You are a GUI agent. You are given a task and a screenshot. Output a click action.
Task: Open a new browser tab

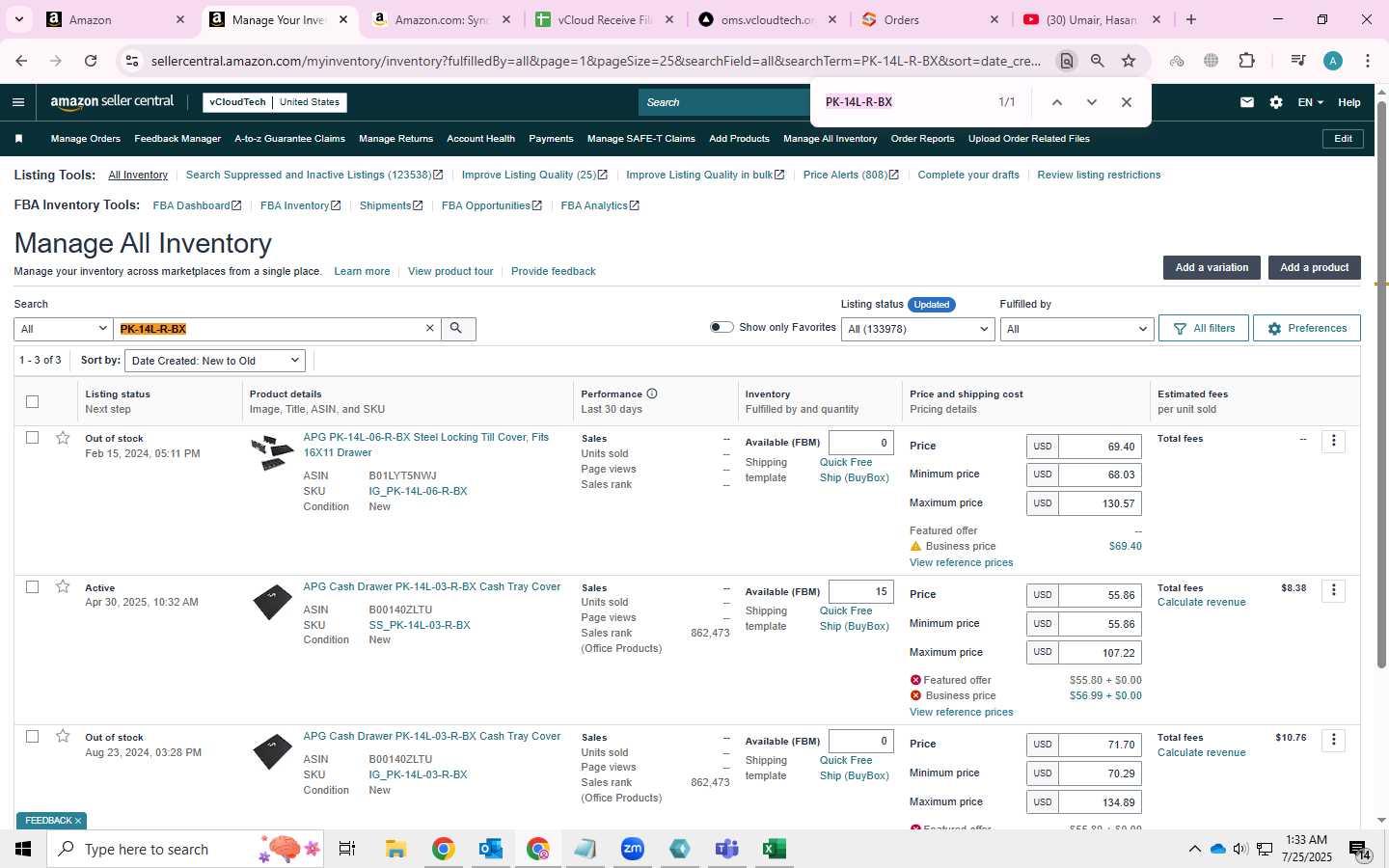(x=1191, y=19)
